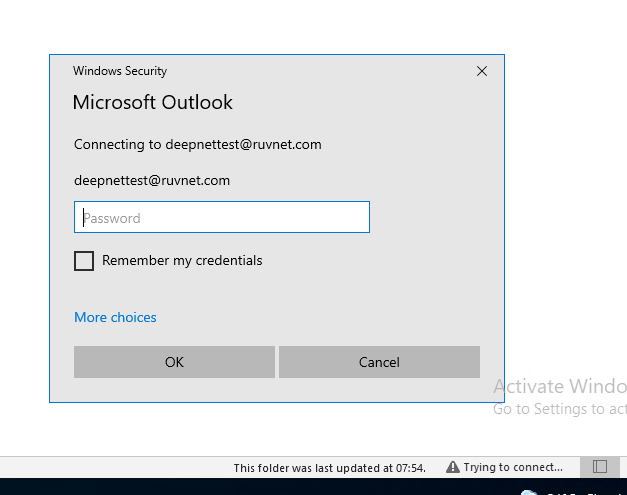The width and height of the screenshot is (627, 495).
Task: Click the 'This folder was last updated' status message
Action: click(329, 467)
